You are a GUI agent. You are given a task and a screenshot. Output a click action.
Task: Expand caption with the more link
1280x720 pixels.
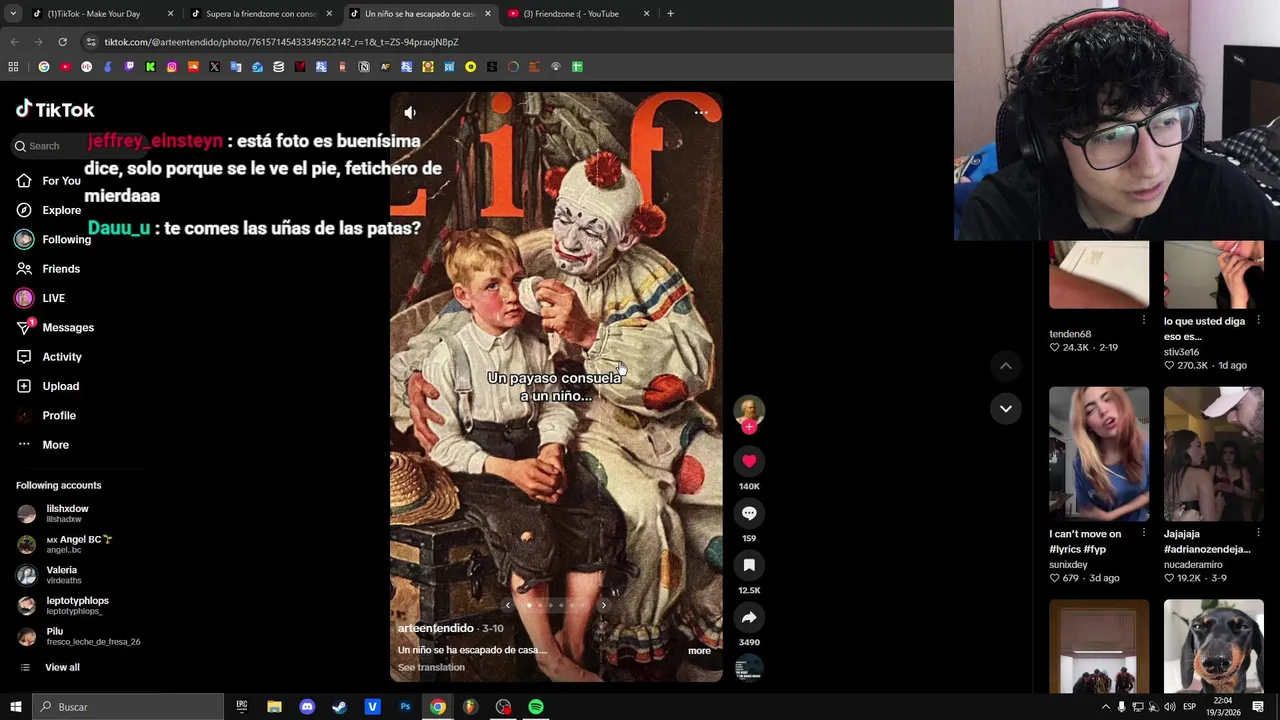699,651
